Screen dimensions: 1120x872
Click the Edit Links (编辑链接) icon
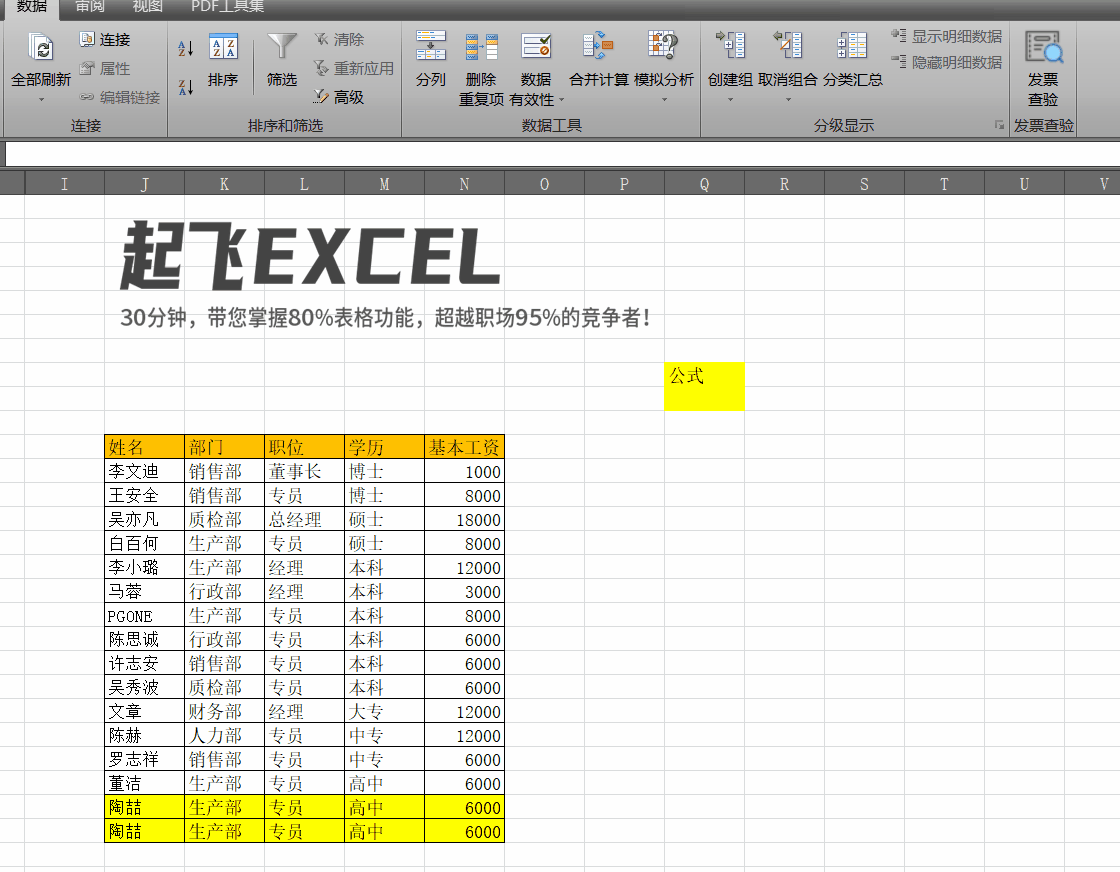click(x=87, y=97)
